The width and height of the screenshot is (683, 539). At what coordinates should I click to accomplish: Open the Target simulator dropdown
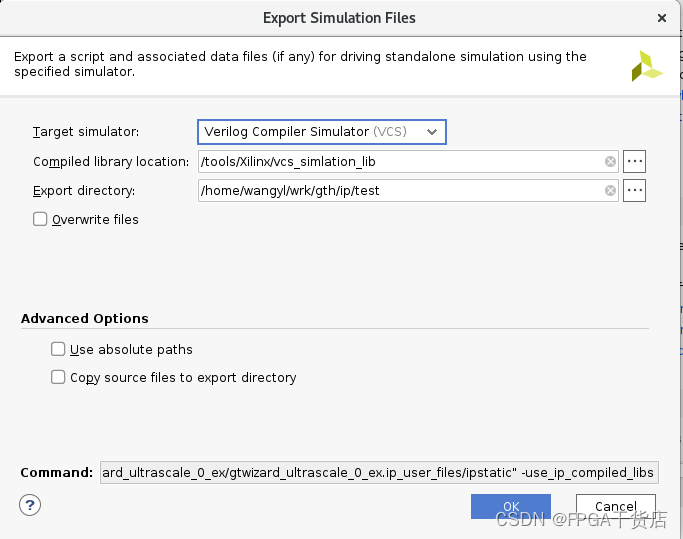tap(322, 132)
